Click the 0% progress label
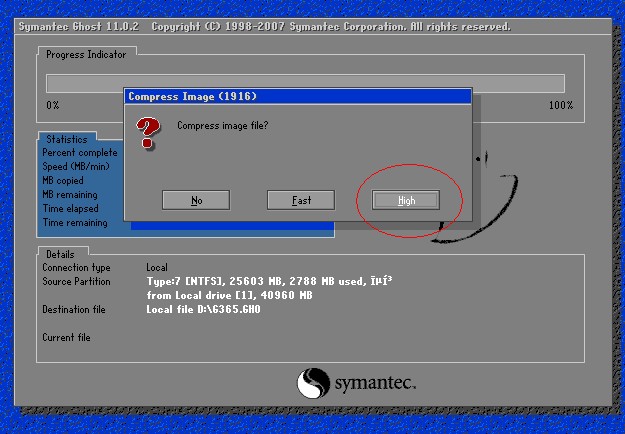The image size is (625, 434). point(53,105)
